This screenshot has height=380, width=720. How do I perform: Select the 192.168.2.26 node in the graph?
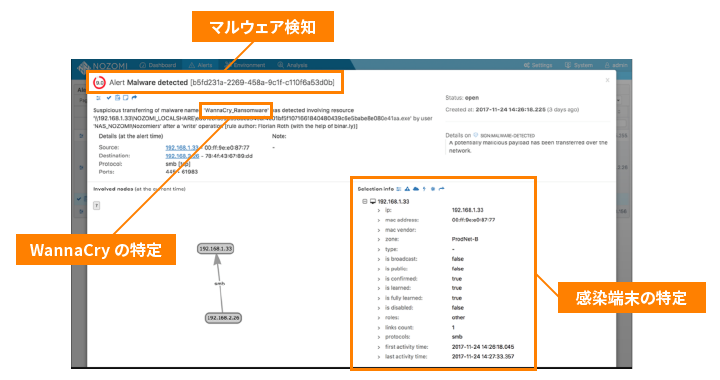tap(223, 318)
